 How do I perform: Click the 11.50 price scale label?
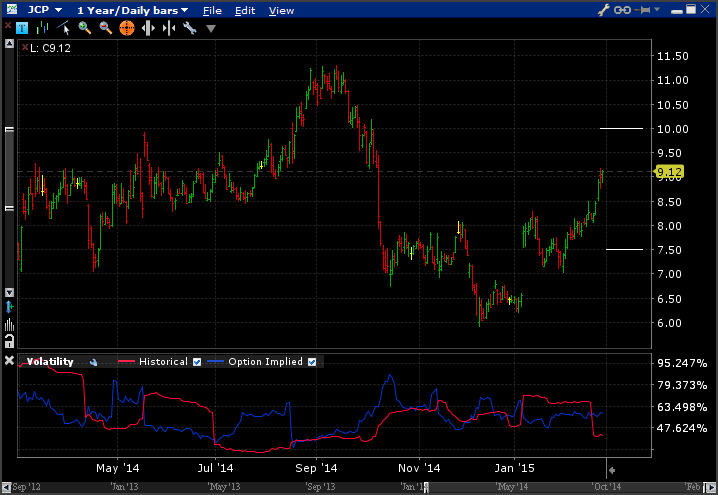coord(673,56)
